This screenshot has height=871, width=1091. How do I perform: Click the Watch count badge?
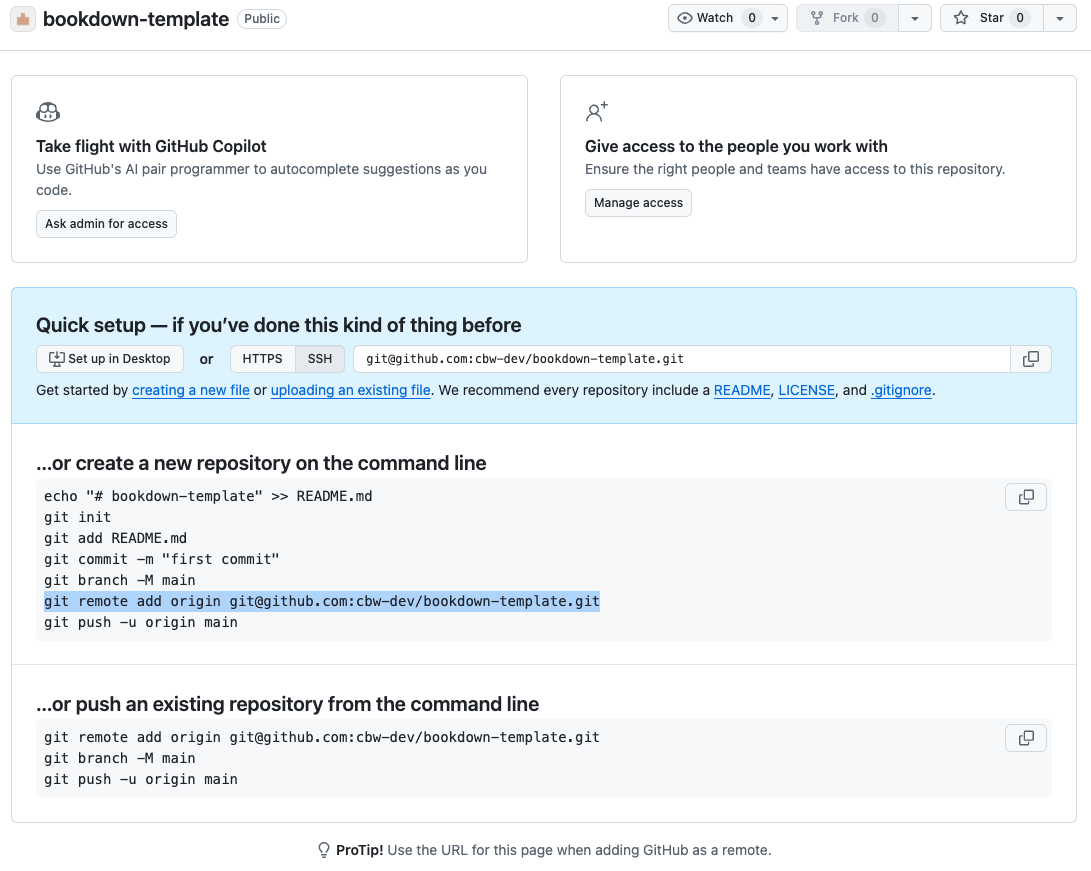click(751, 18)
